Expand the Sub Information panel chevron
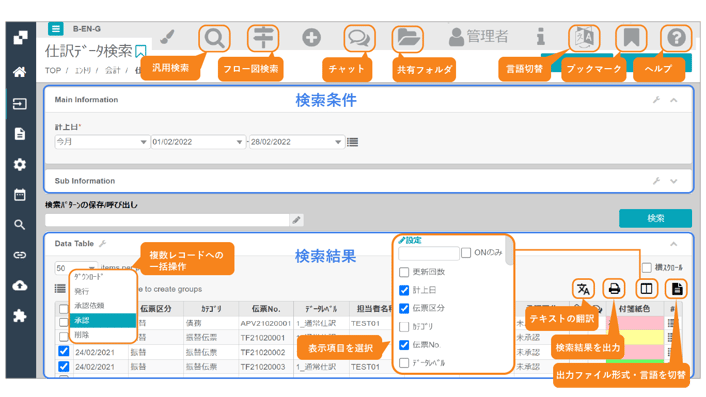 click(x=674, y=181)
